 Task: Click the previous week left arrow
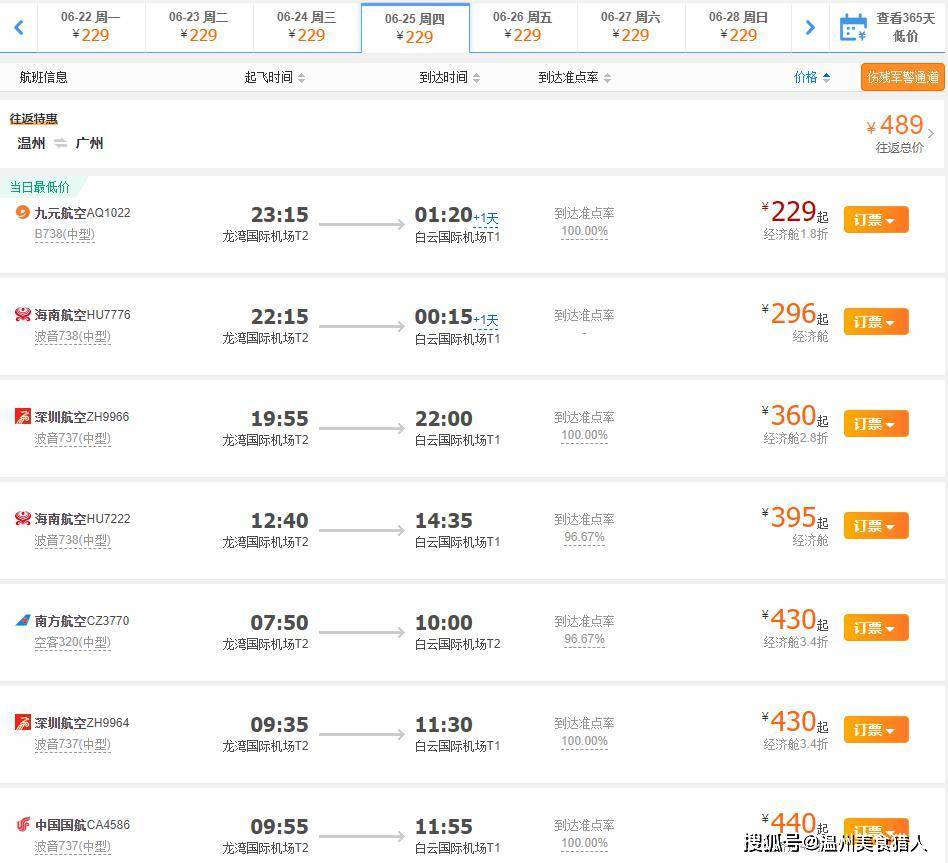coord(18,27)
